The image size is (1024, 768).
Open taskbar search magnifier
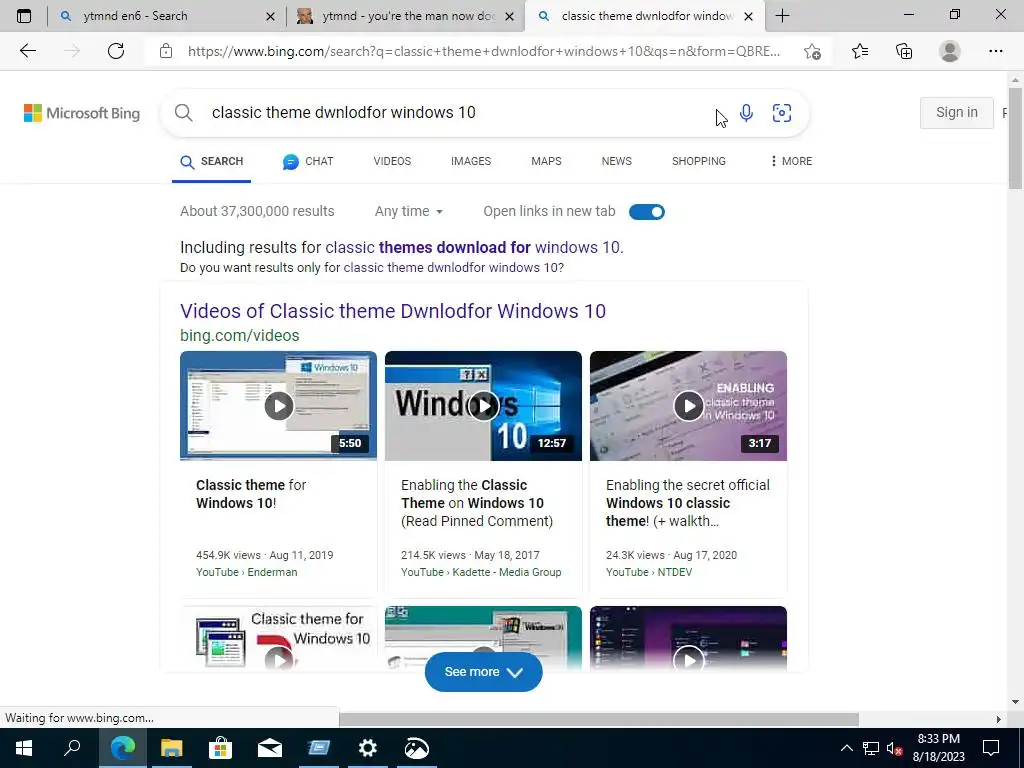72,748
